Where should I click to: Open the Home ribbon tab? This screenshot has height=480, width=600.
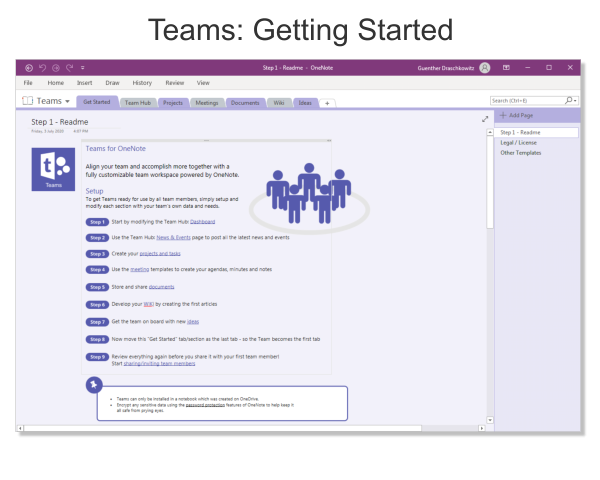(x=56, y=83)
